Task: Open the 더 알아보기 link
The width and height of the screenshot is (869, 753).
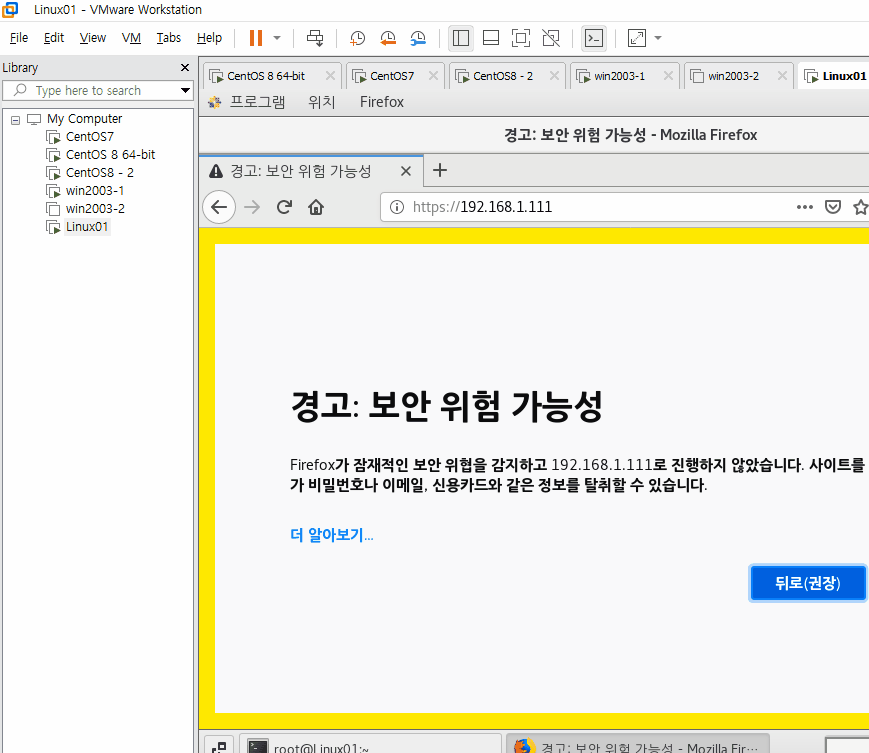Action: 331,535
